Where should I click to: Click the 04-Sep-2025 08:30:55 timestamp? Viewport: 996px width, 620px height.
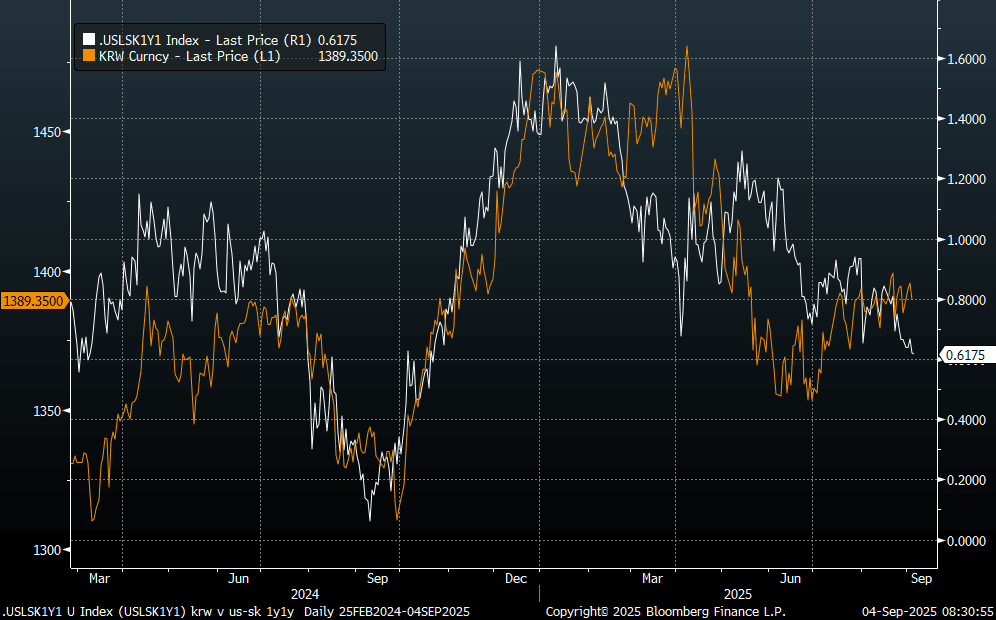pos(926,611)
